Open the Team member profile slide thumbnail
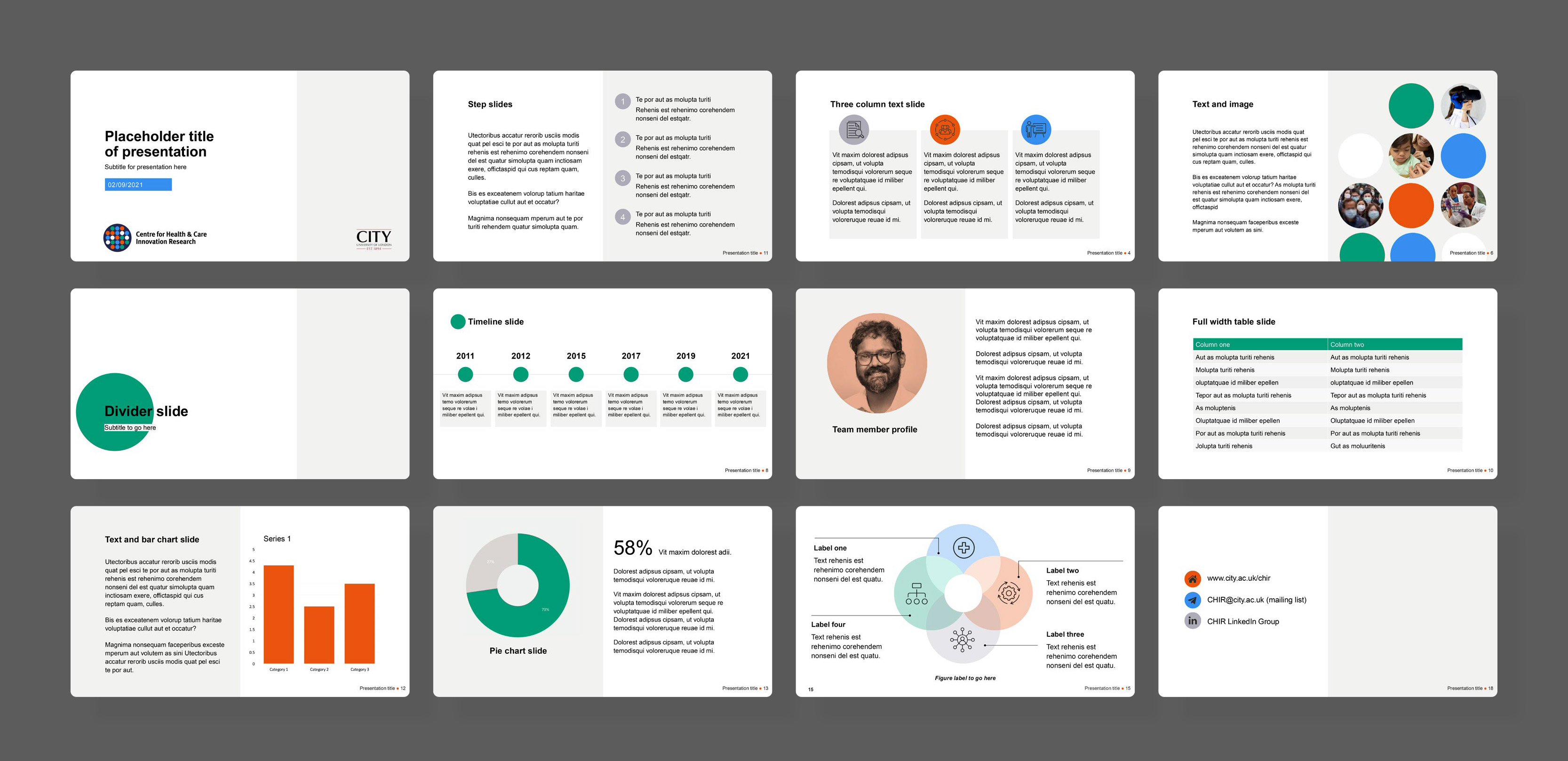1568x761 pixels. pyautogui.click(x=965, y=384)
